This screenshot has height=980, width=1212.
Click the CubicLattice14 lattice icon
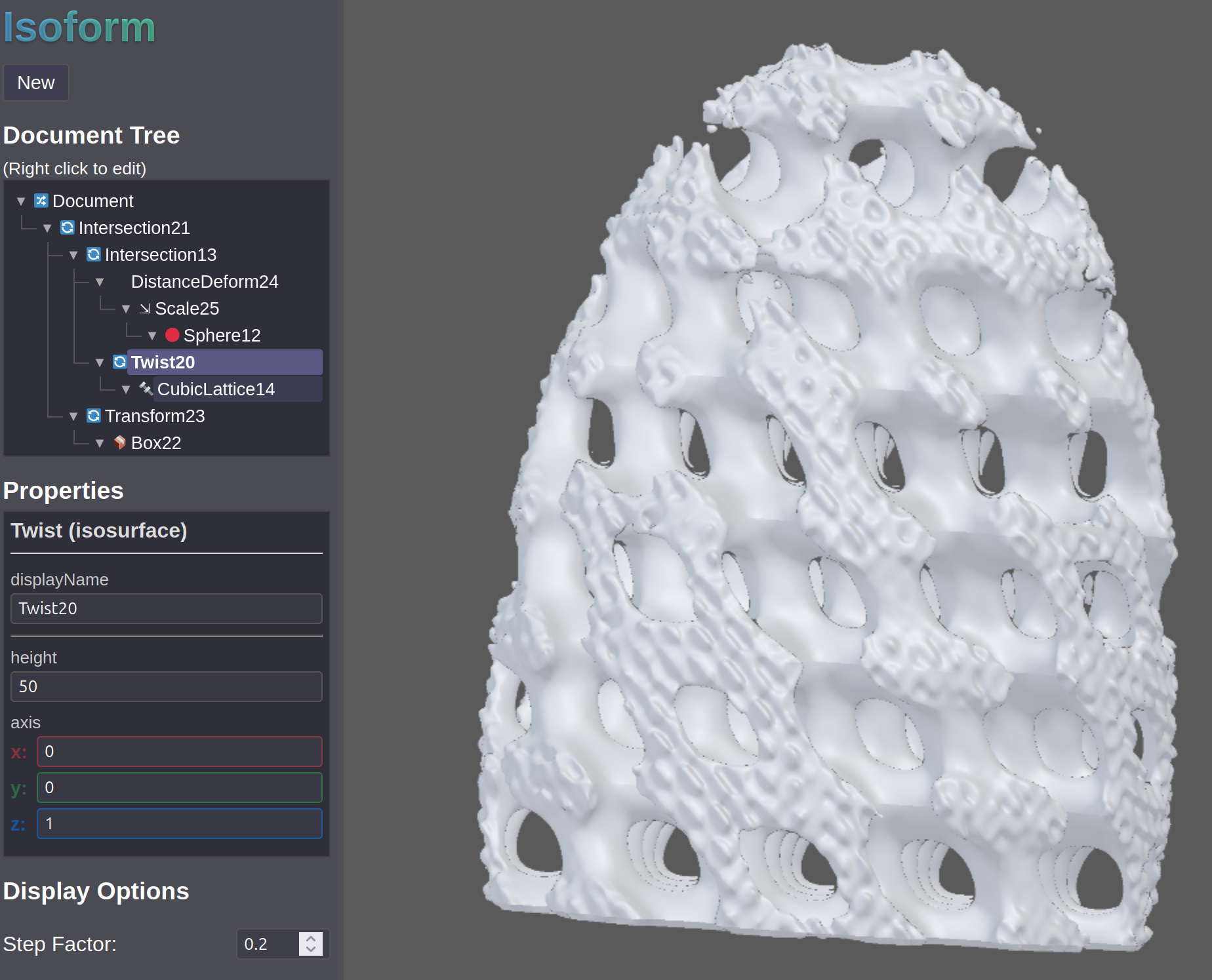pyautogui.click(x=146, y=389)
